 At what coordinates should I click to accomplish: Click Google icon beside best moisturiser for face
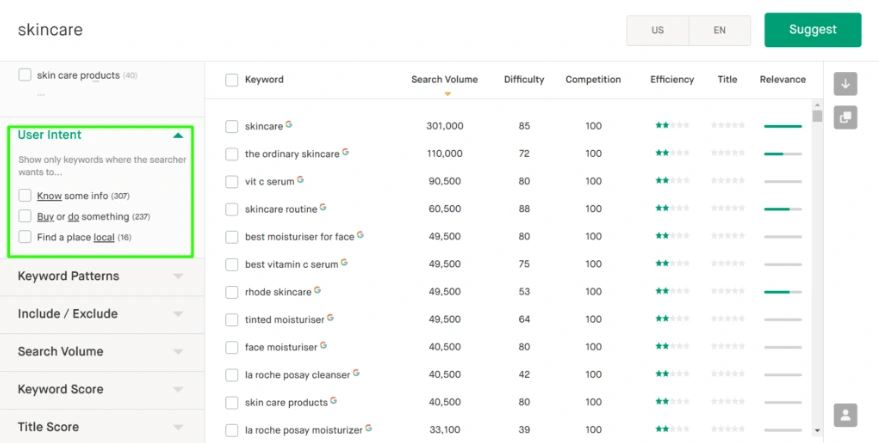360,234
